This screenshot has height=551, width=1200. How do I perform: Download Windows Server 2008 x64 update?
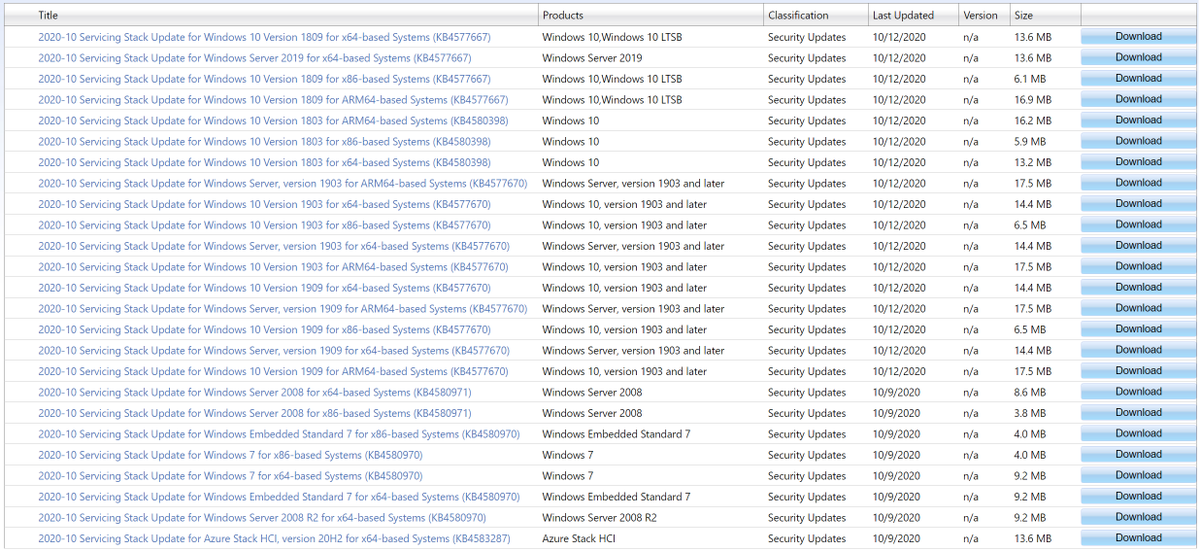(x=1139, y=393)
